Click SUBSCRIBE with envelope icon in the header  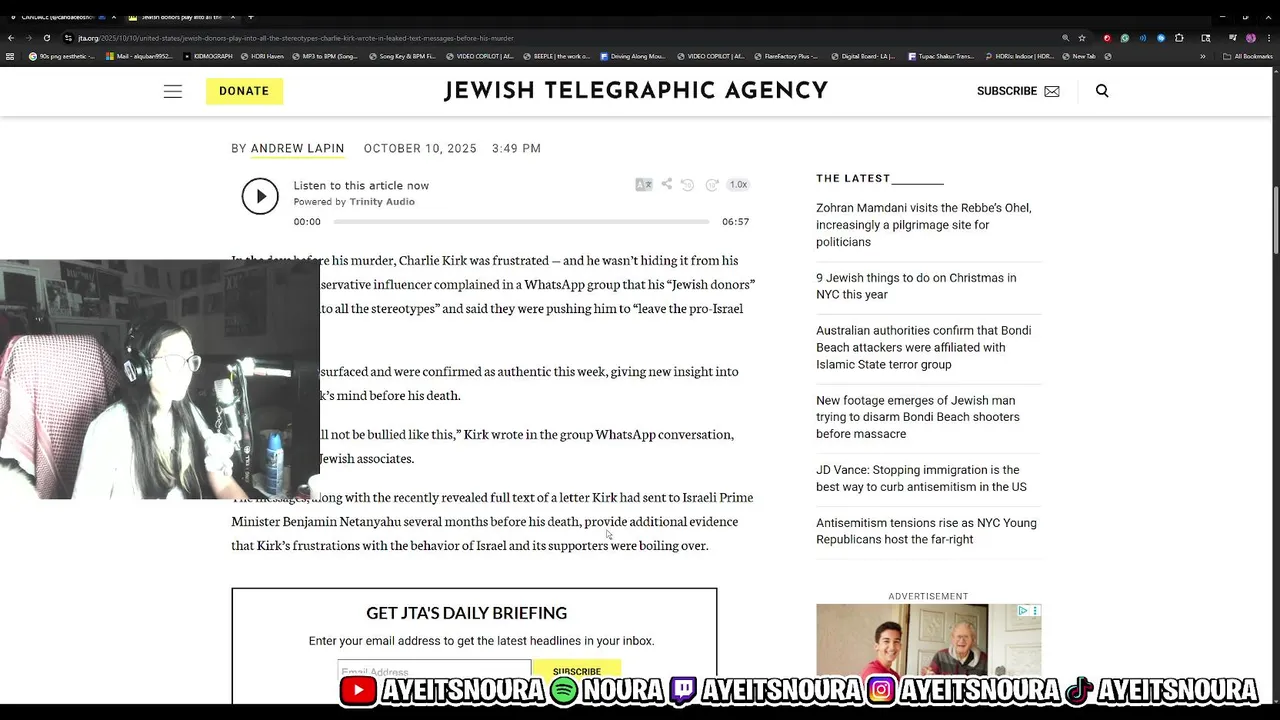[1018, 91]
